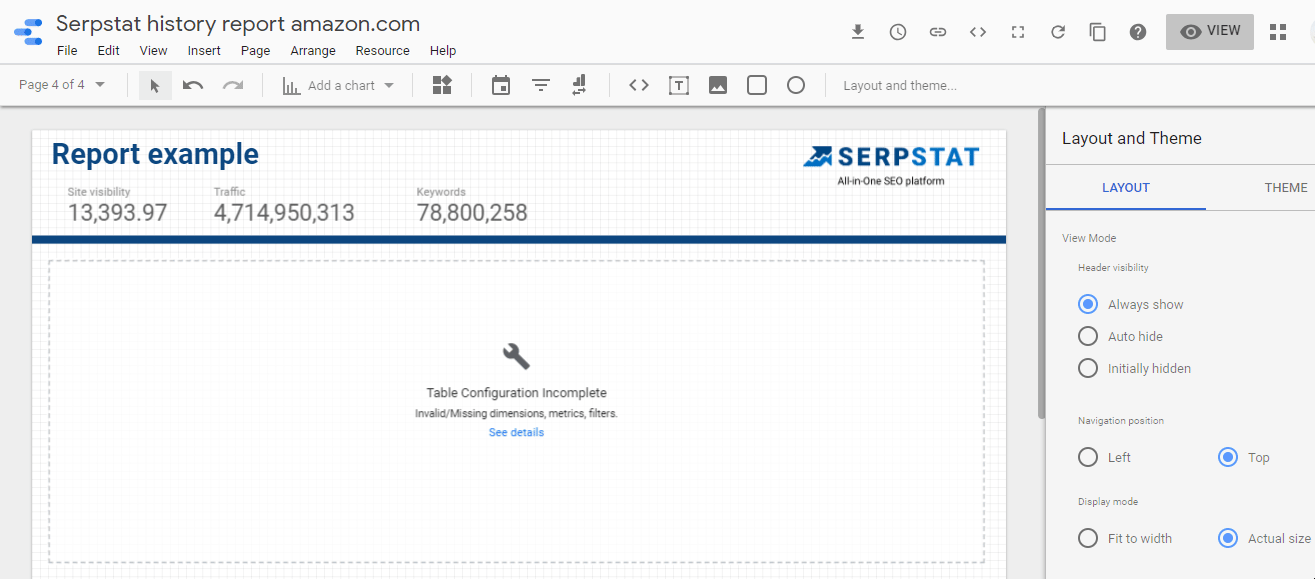Click the undo arrow
Screen dimensions: 1315x579
pos(193,85)
